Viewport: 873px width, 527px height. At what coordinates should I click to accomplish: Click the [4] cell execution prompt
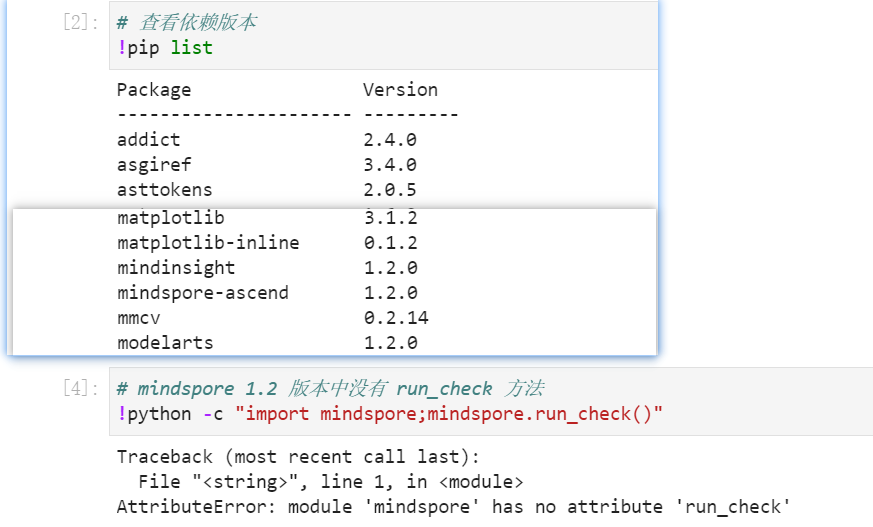80,388
